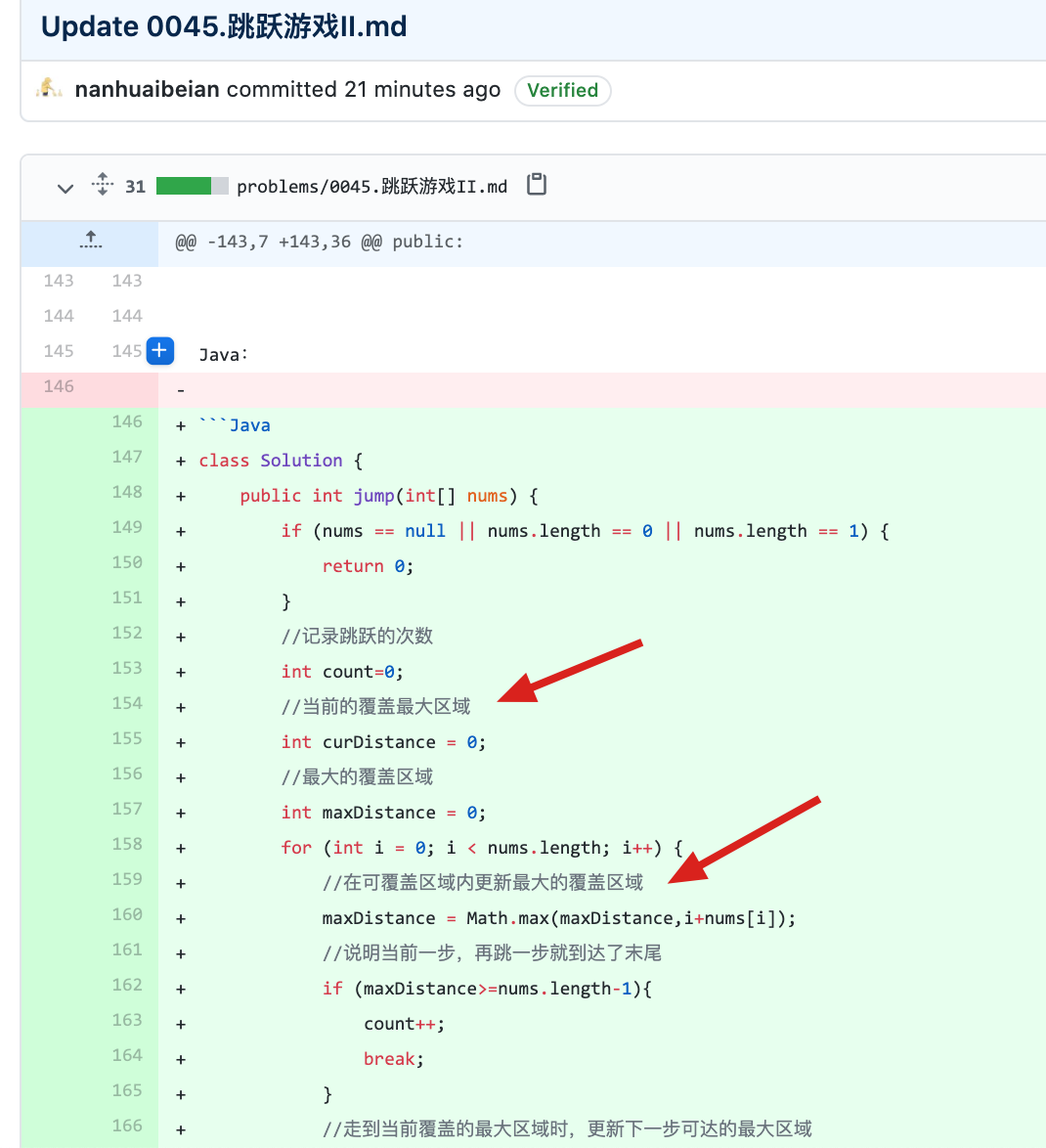Click the 'int count=0;' line

point(342,672)
